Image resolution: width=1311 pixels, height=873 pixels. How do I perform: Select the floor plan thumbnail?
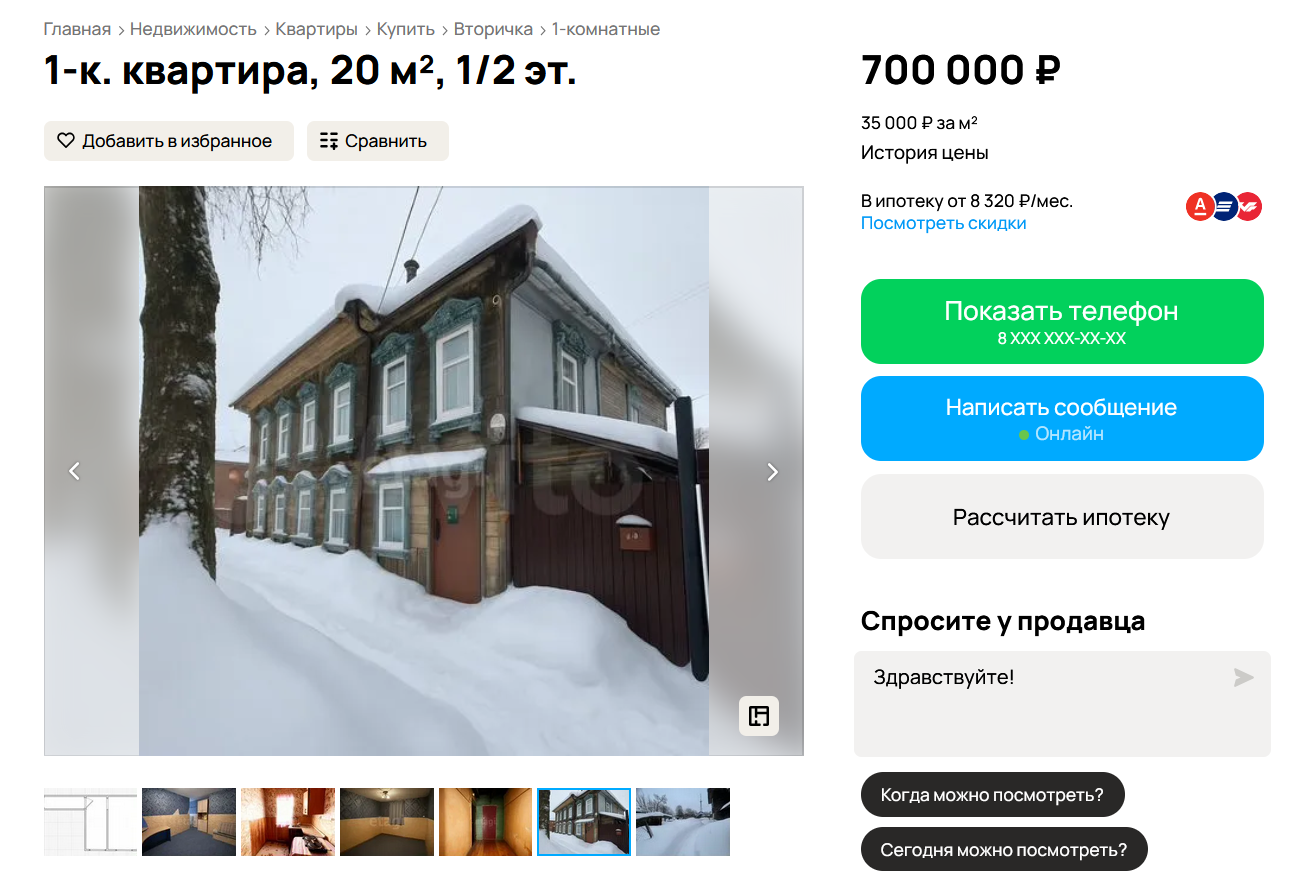point(91,822)
